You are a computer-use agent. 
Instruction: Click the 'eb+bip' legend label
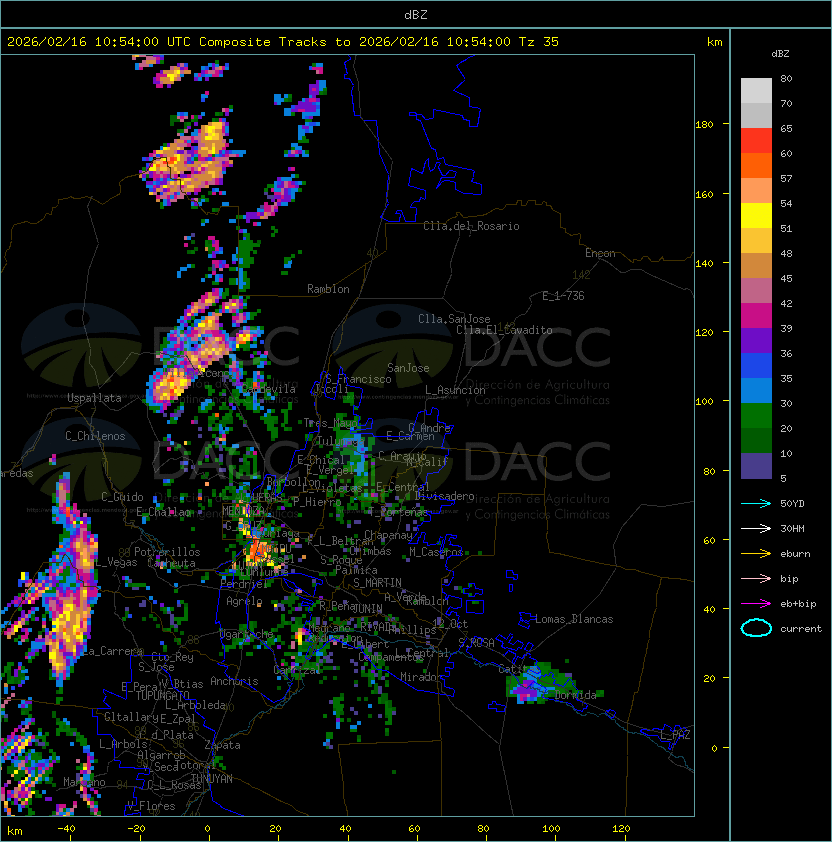tap(798, 604)
